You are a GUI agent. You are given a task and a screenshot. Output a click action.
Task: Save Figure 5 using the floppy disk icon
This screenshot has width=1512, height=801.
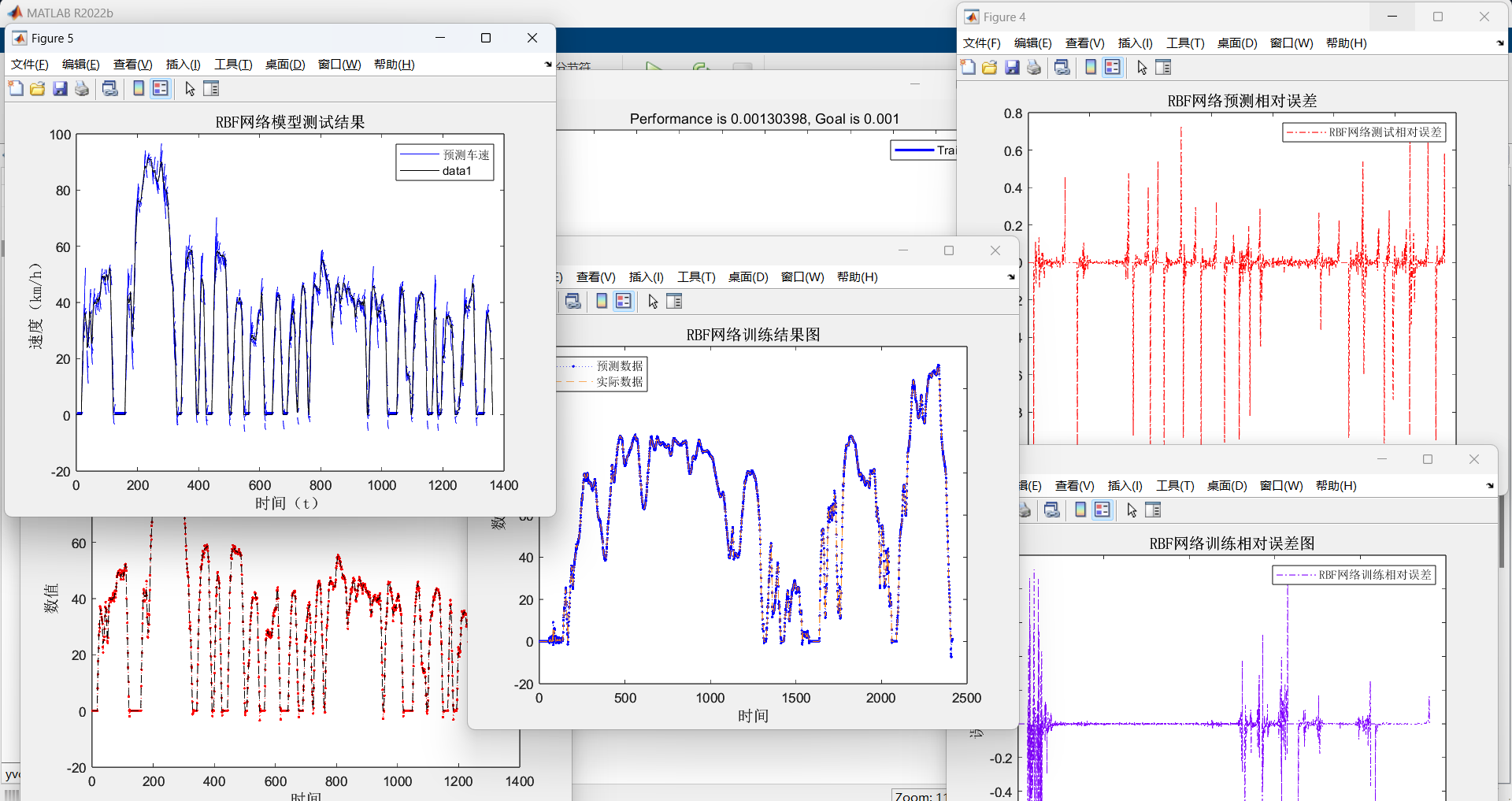click(60, 89)
